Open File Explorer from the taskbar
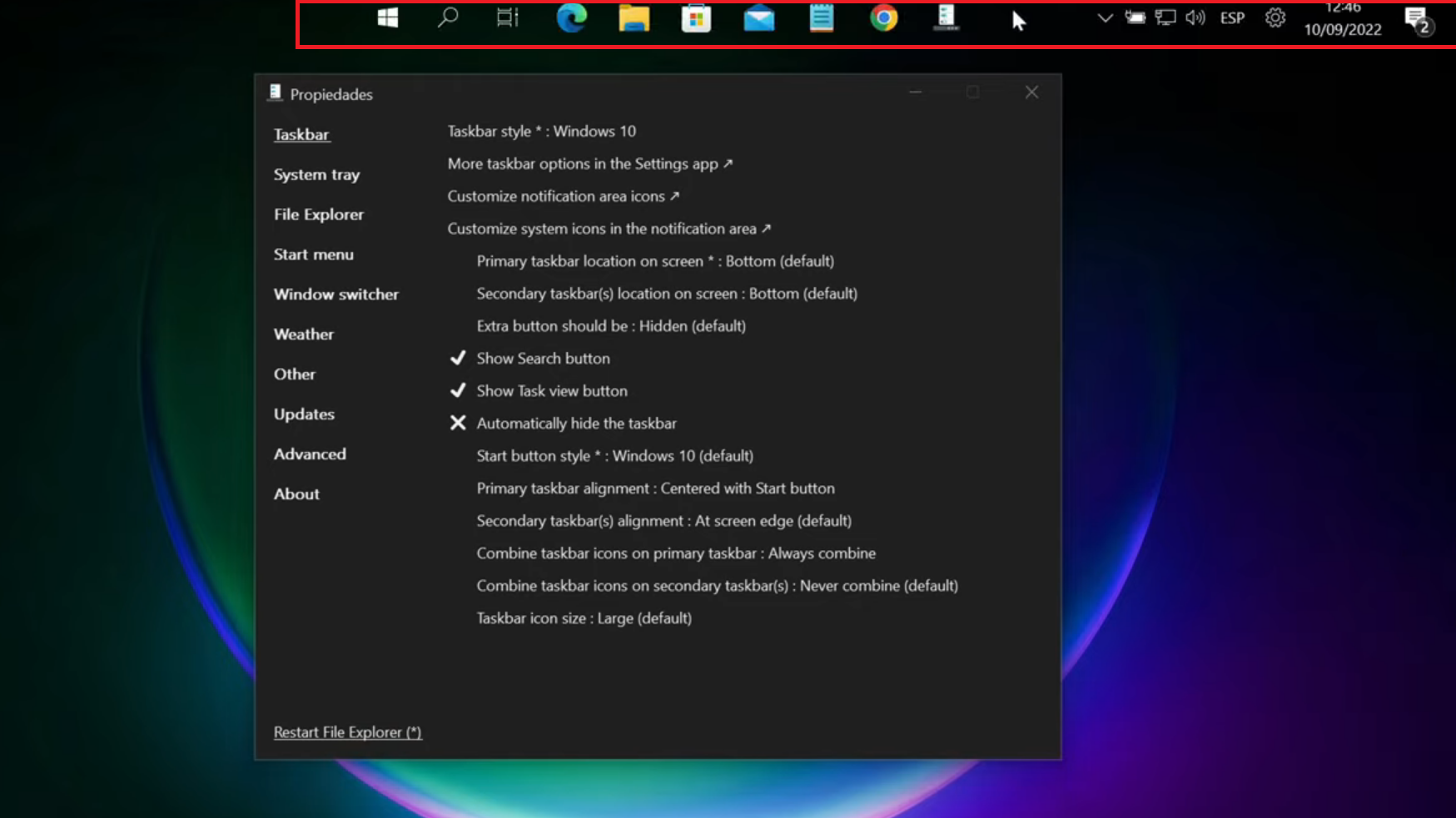 [634, 17]
